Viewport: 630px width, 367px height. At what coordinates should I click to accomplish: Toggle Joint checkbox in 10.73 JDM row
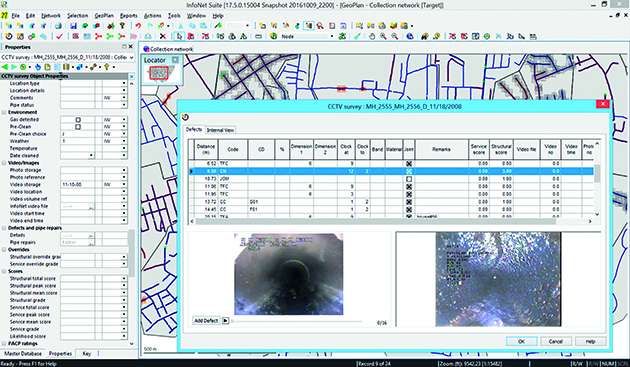409,179
